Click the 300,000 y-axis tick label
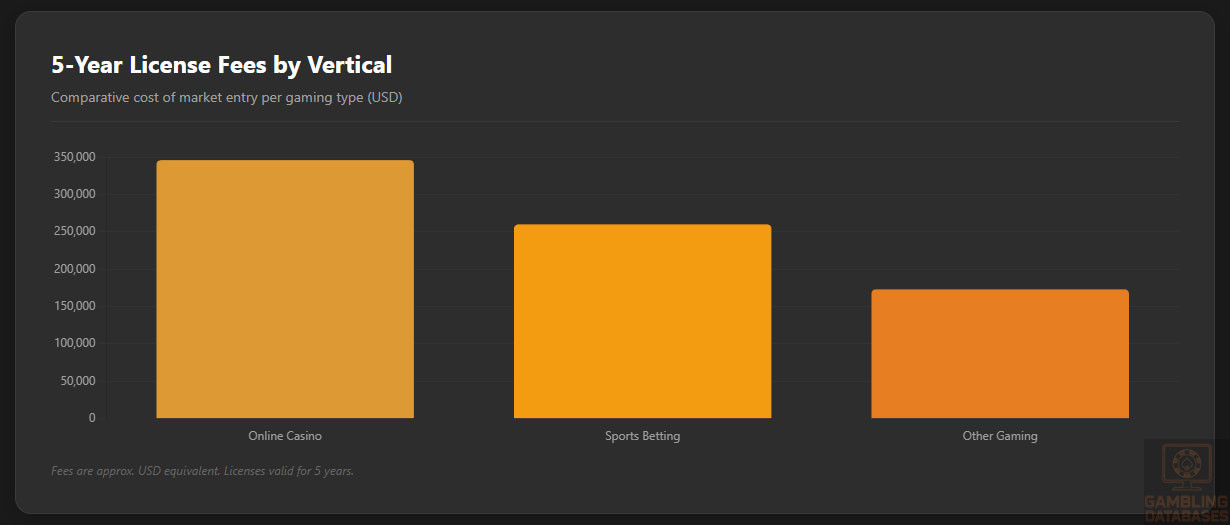Viewport: 1230px width, 525px height. [73, 194]
